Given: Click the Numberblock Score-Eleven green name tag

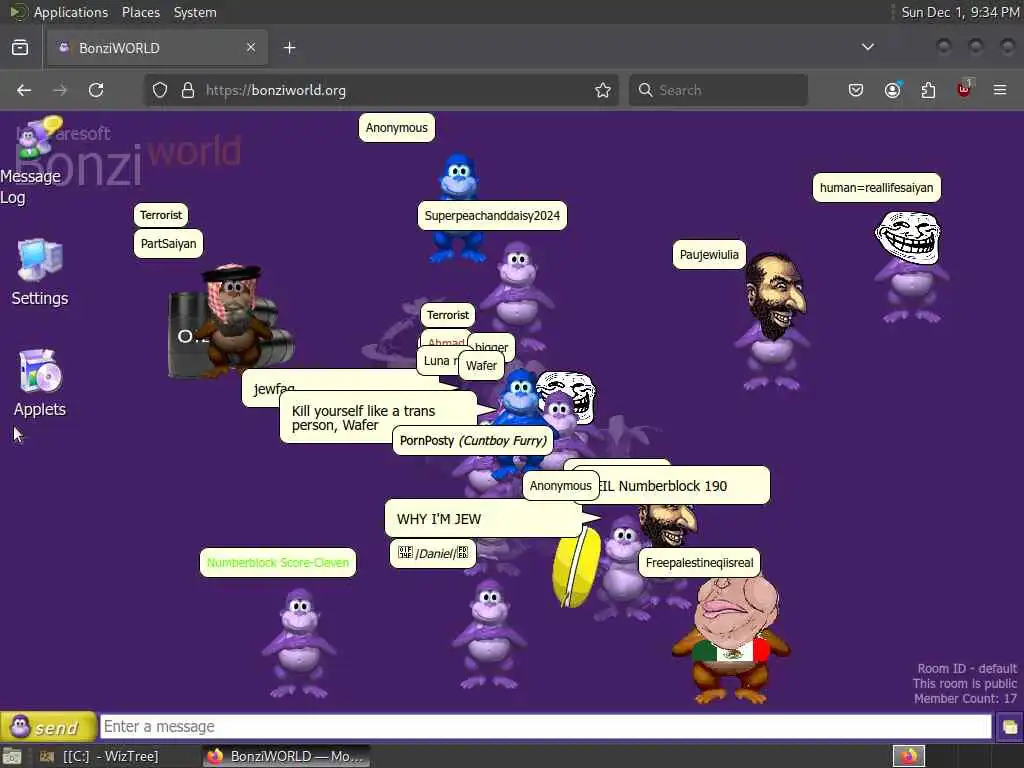Looking at the screenshot, I should click(278, 563).
